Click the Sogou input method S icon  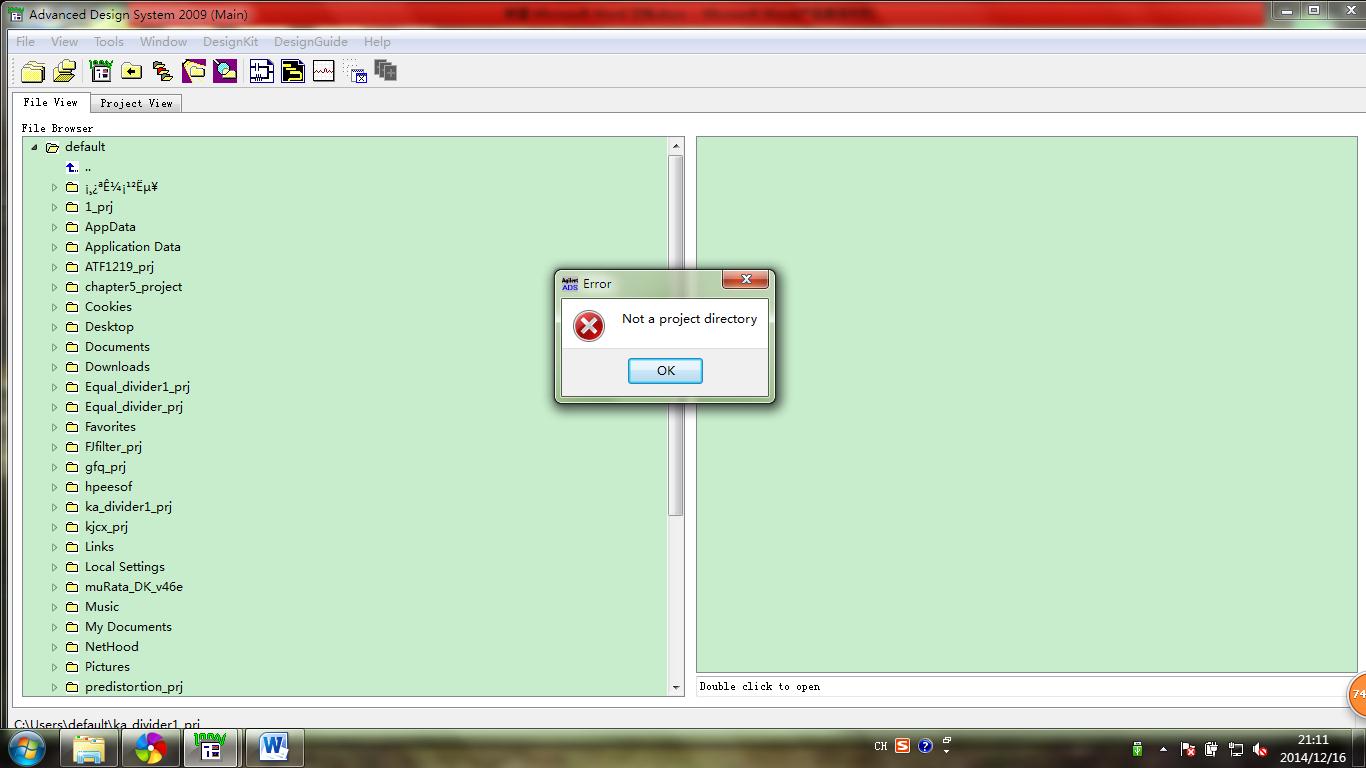[902, 746]
